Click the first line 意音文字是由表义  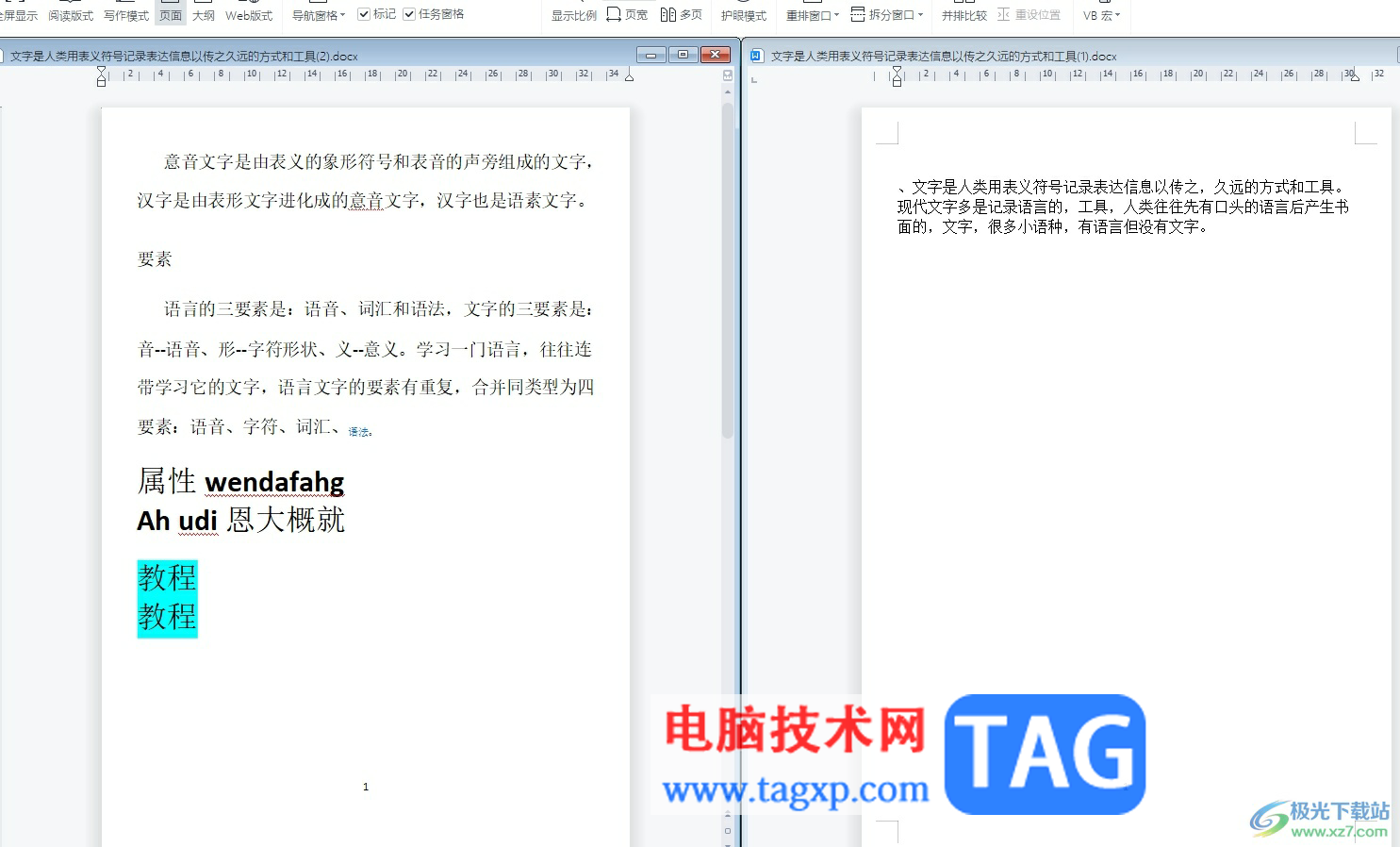[x=379, y=162]
